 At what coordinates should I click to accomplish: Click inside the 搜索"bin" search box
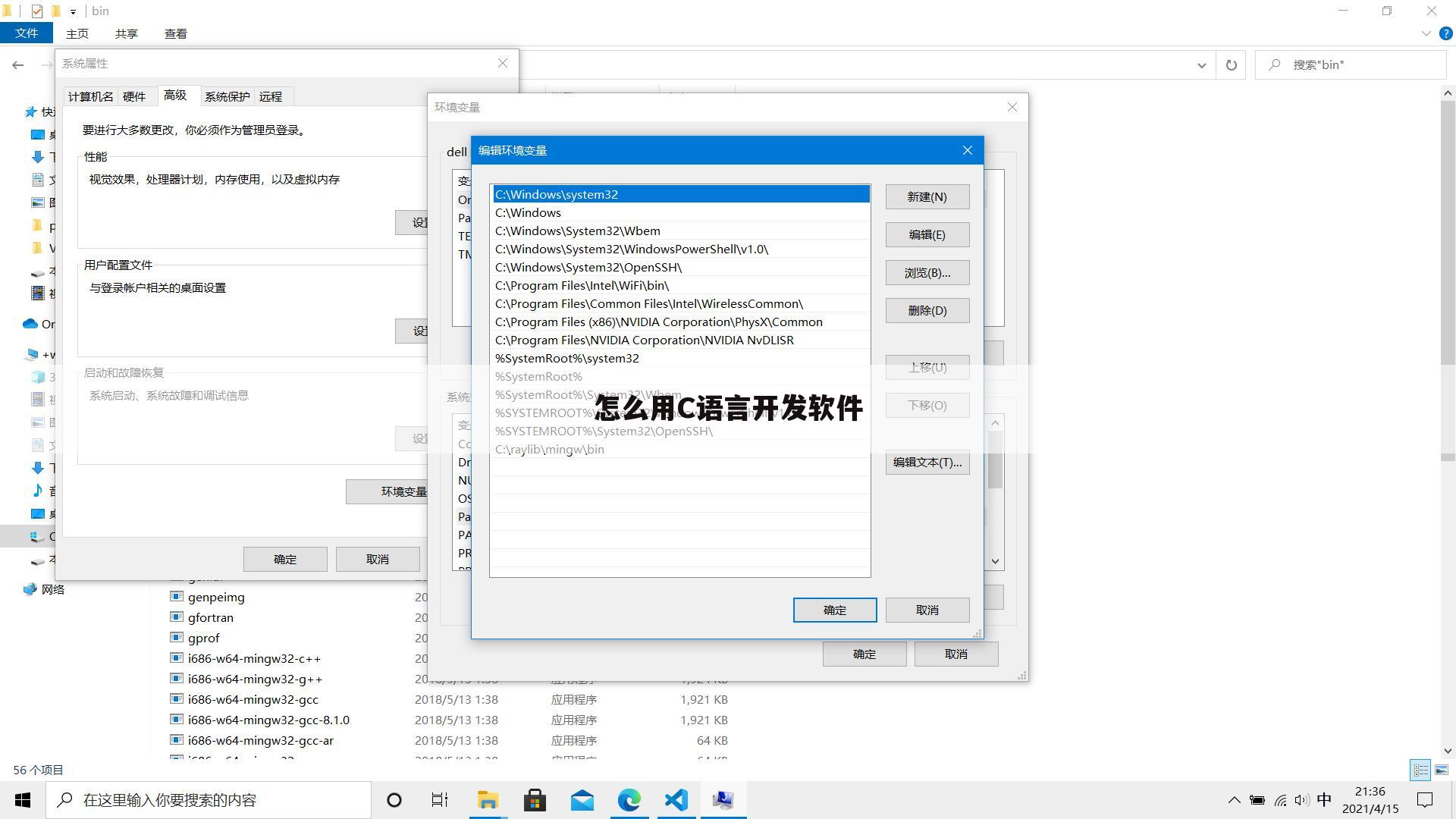click(1350, 64)
